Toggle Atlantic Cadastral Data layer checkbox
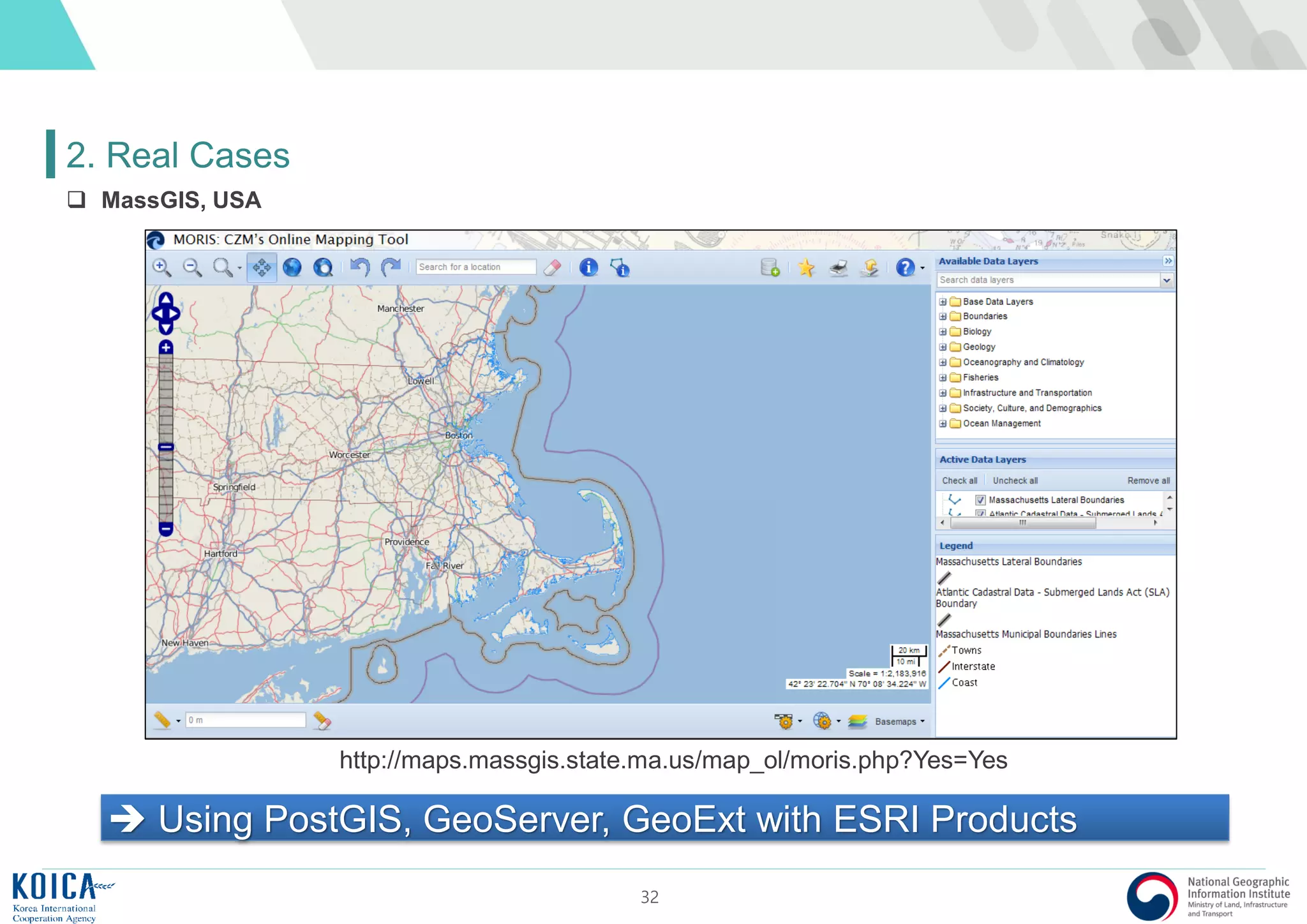This screenshot has height=924, width=1307. pos(980,513)
